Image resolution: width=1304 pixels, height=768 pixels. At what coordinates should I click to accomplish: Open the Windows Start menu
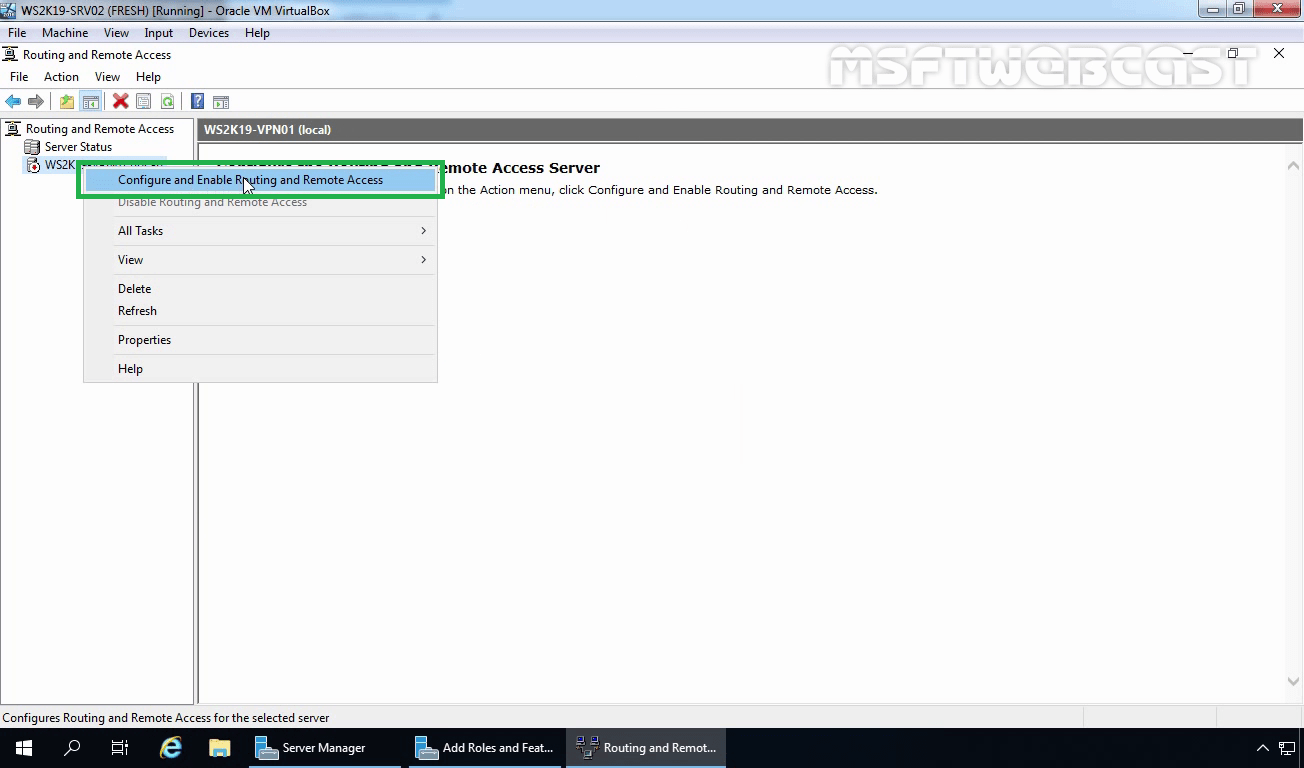click(24, 748)
